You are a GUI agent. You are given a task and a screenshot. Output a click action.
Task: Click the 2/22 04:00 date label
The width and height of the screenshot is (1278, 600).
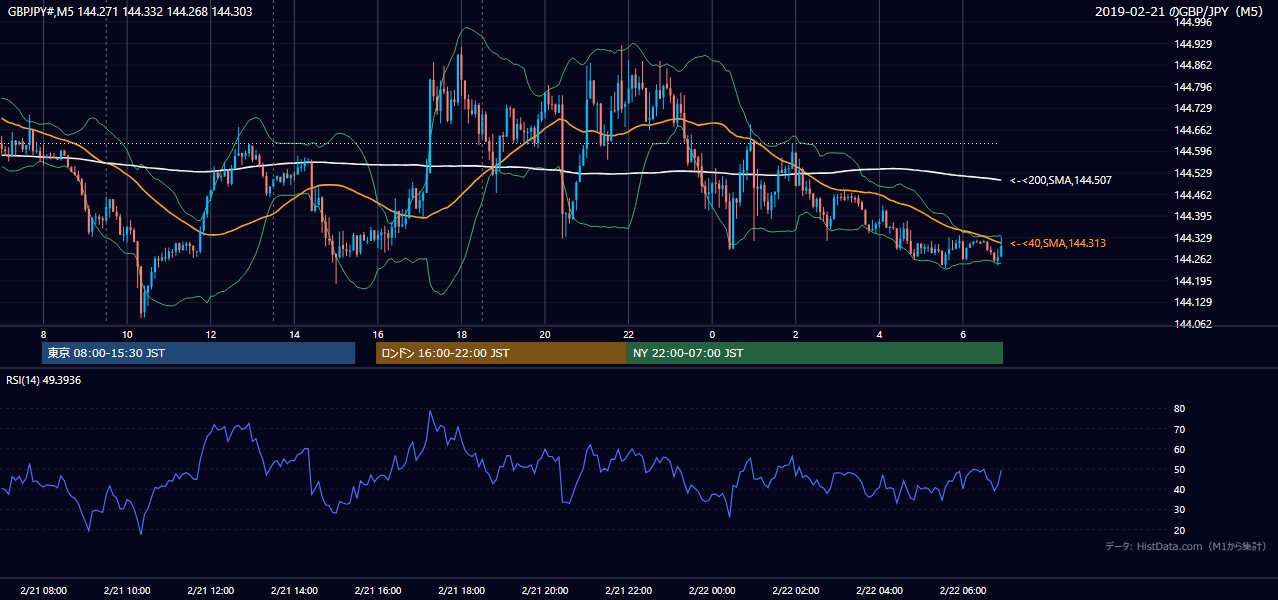[879, 591]
